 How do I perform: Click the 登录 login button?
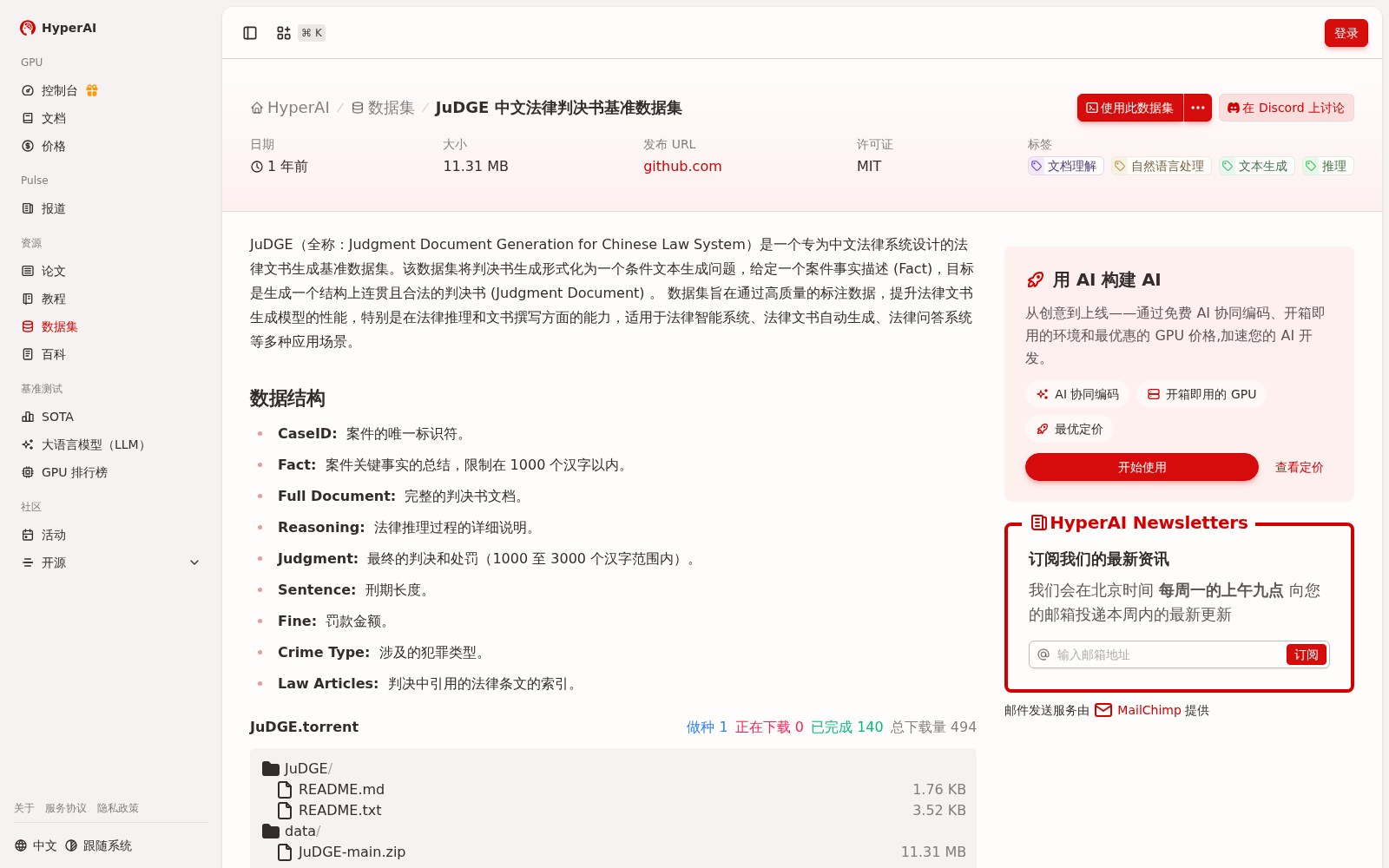(x=1346, y=33)
